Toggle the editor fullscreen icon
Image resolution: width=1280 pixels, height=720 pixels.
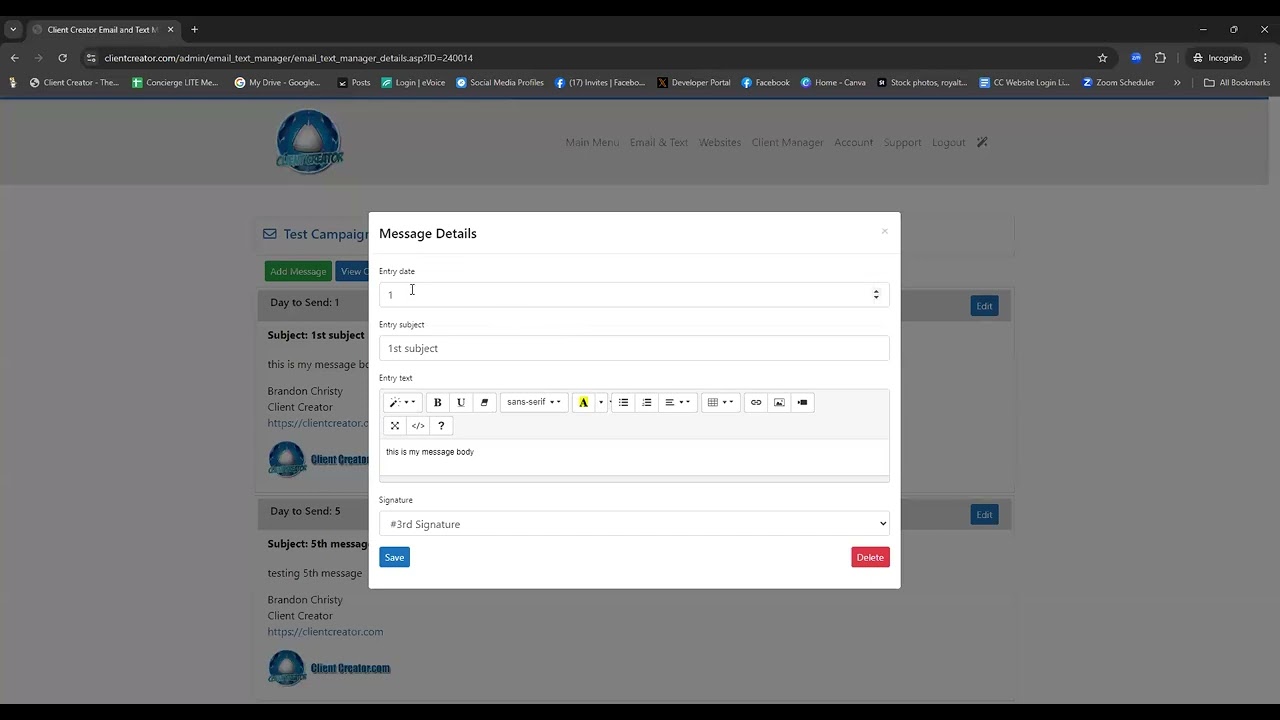coord(395,426)
